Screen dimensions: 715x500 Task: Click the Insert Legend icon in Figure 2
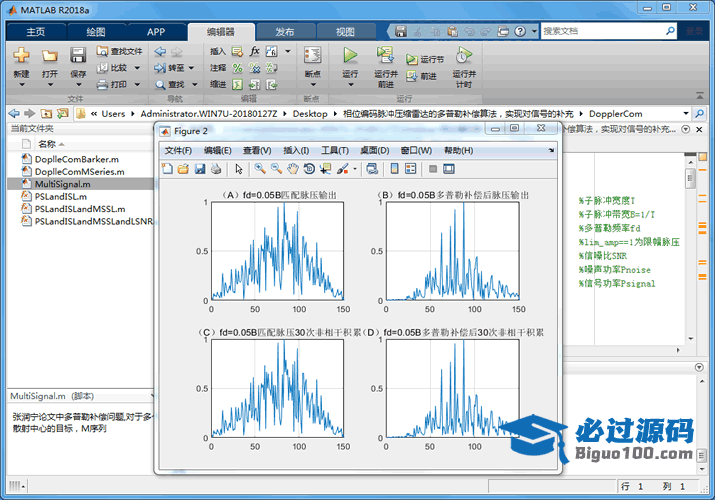(x=411, y=169)
